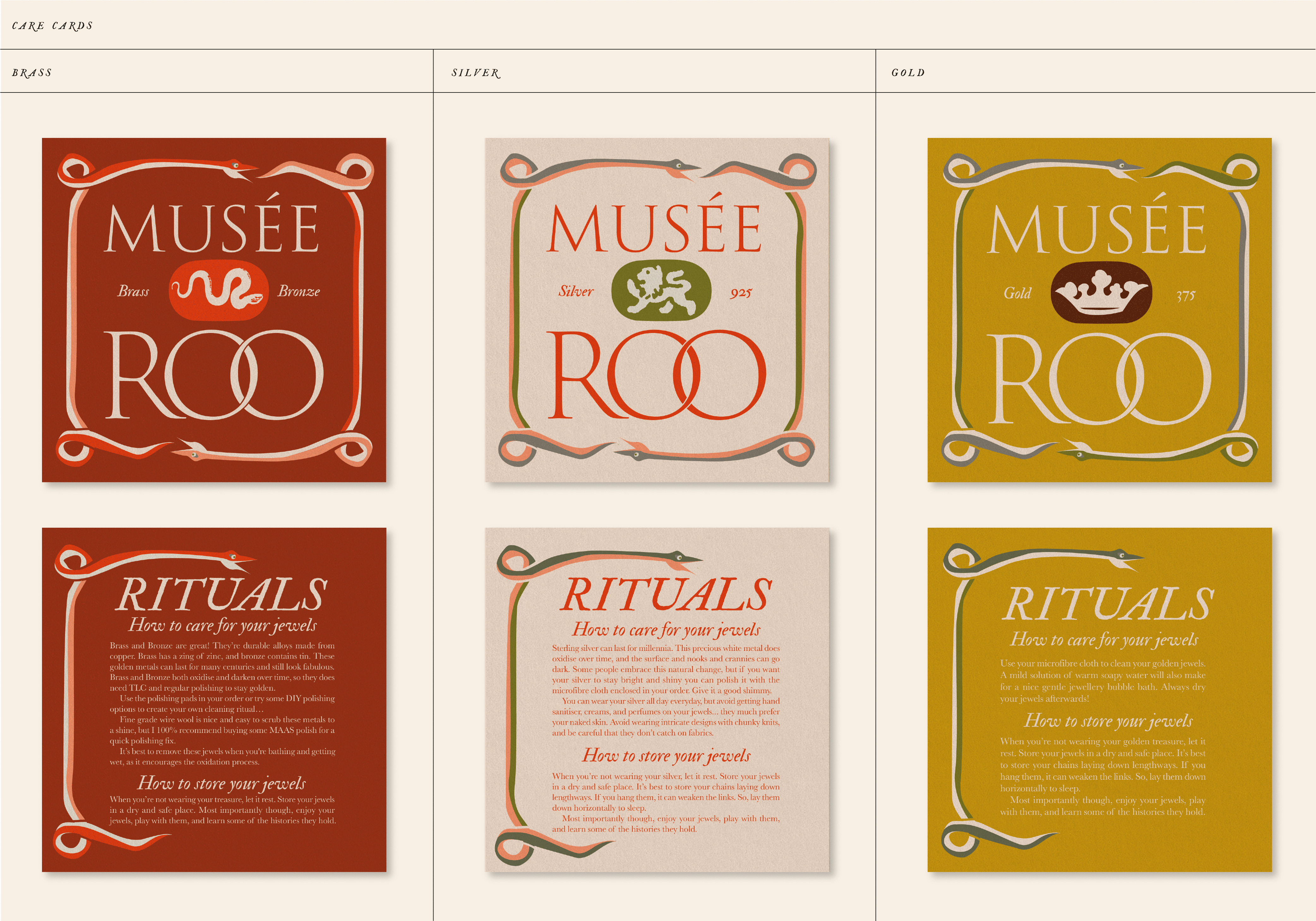Click the ROO wordmark on Silver card
This screenshot has width=1316, height=921.
656,375
